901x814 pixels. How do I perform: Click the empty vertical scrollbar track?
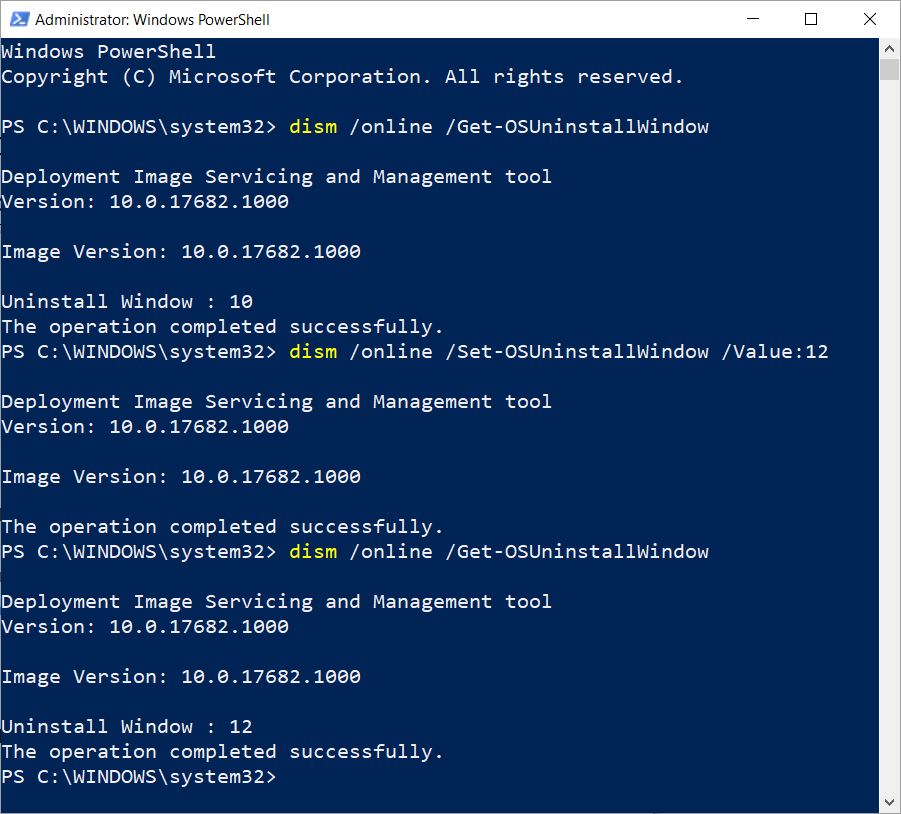click(889, 450)
